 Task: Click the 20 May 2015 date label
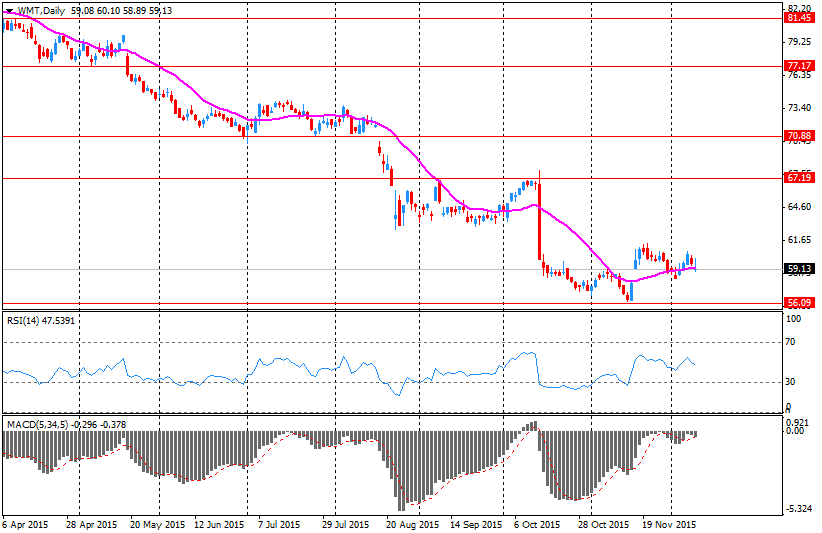tap(160, 525)
